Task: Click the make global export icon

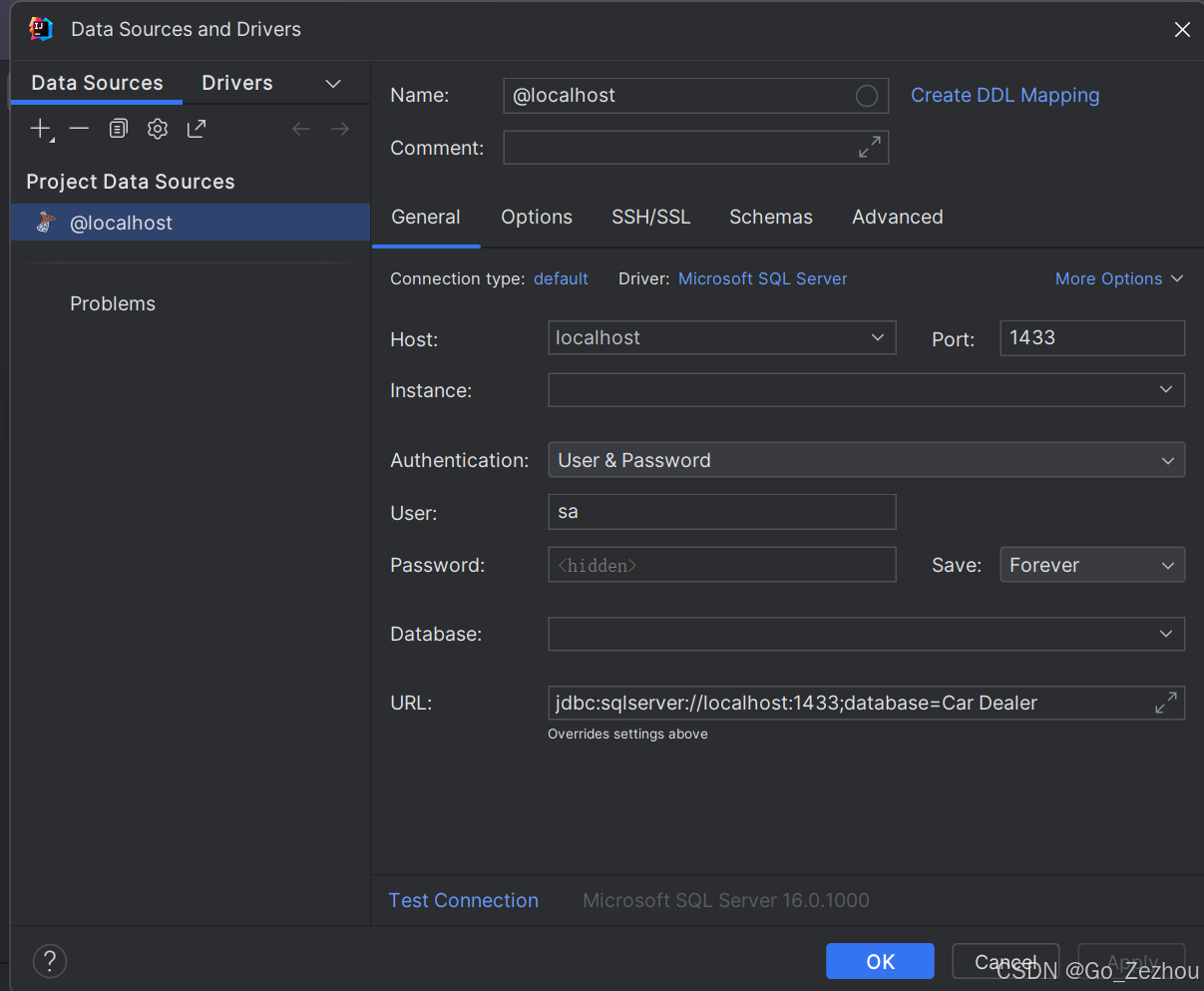Action: tap(197, 129)
